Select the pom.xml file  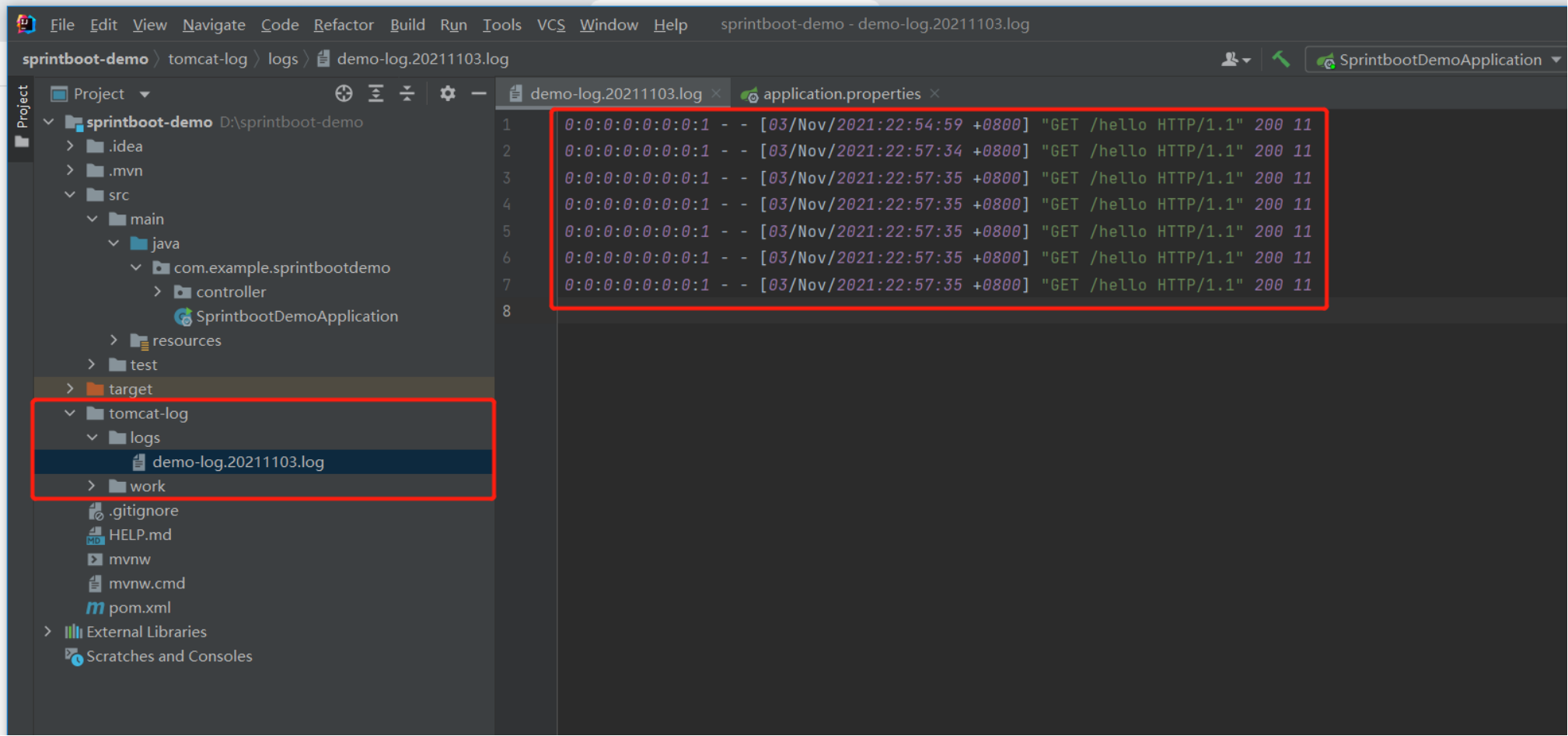(x=139, y=608)
